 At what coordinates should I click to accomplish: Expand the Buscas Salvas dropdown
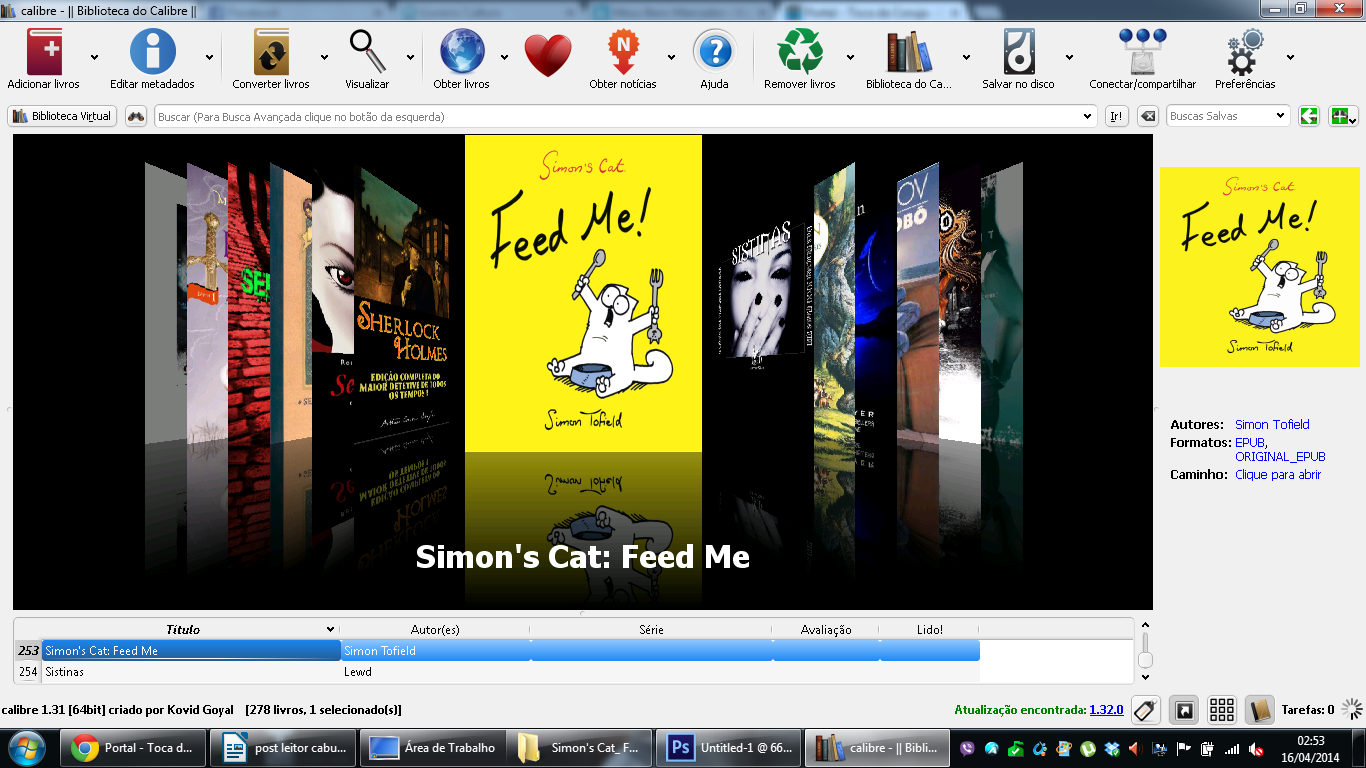(x=1280, y=116)
